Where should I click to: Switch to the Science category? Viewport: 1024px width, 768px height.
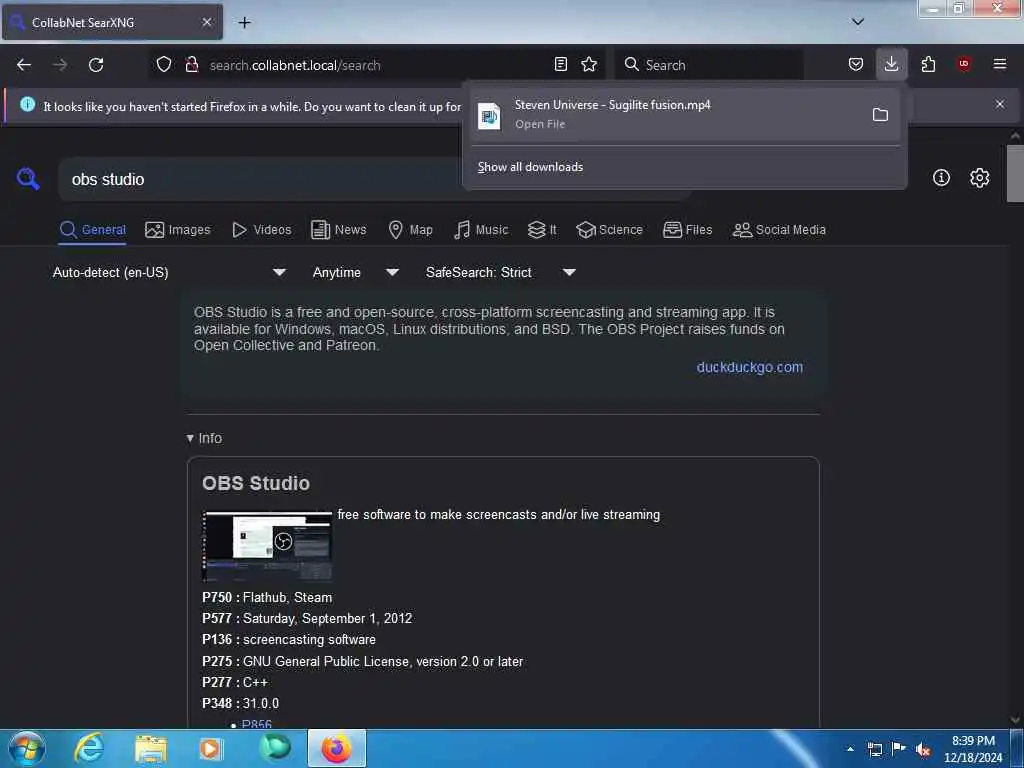tap(609, 230)
